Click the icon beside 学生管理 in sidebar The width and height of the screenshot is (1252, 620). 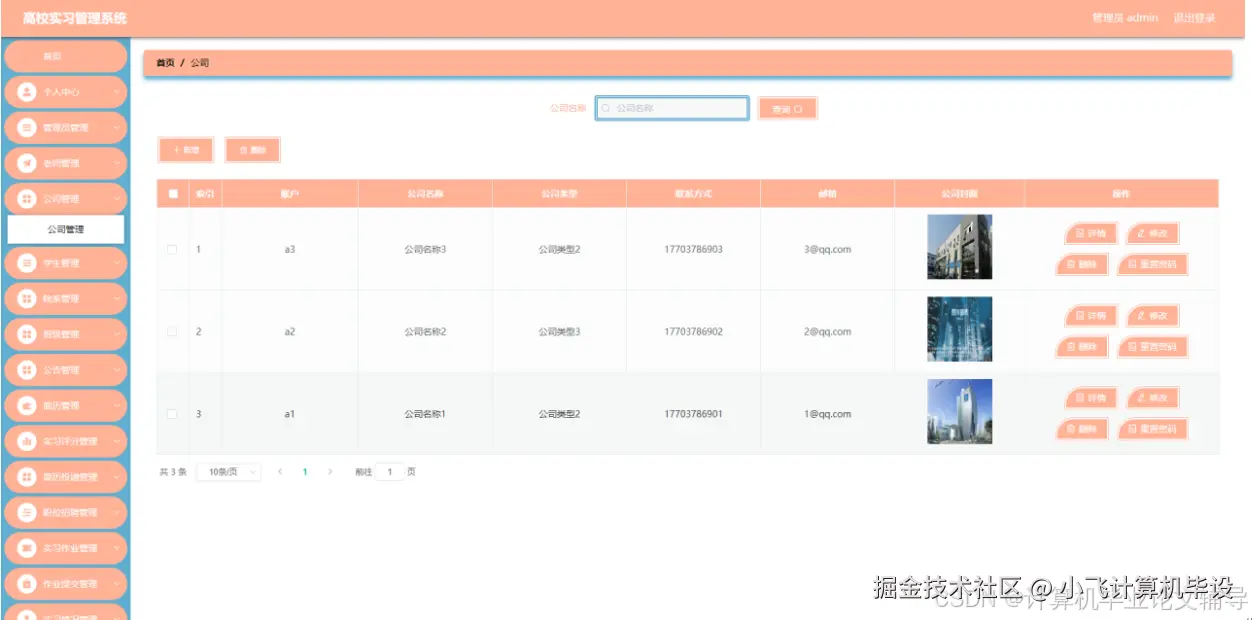click(27, 263)
